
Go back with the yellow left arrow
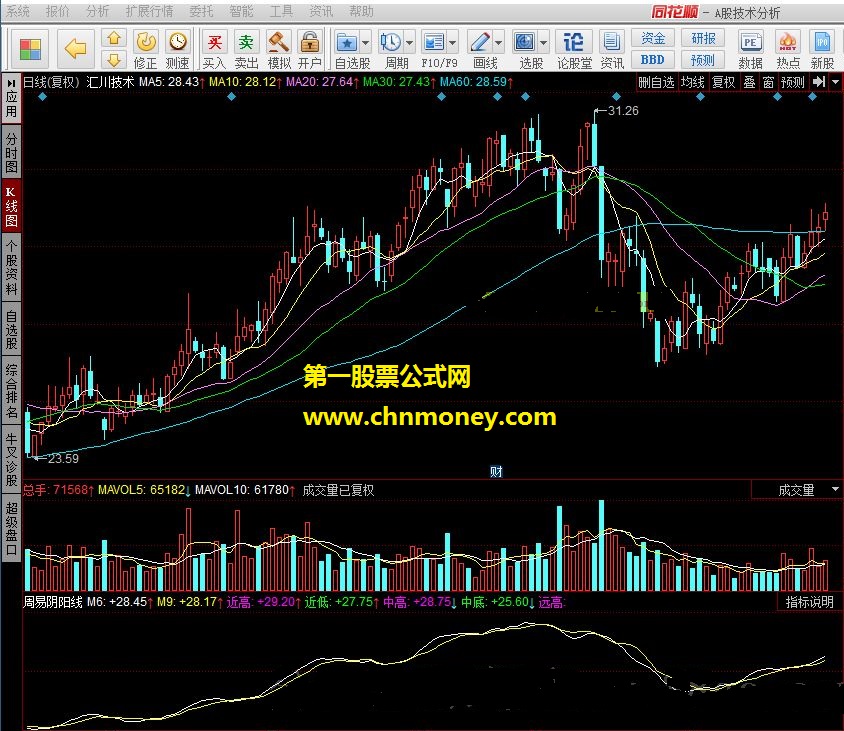click(x=75, y=49)
